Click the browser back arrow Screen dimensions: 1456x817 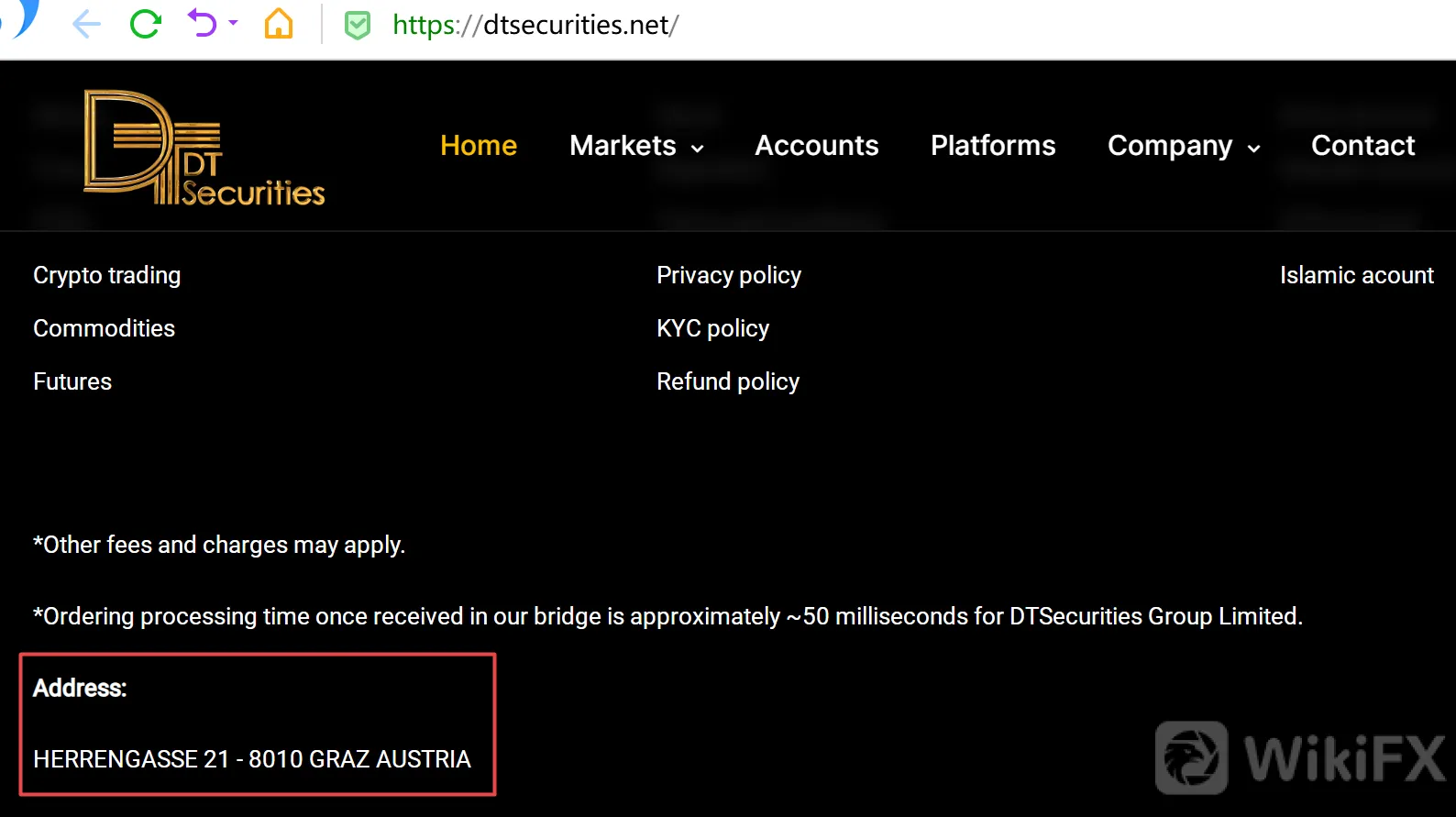click(86, 24)
